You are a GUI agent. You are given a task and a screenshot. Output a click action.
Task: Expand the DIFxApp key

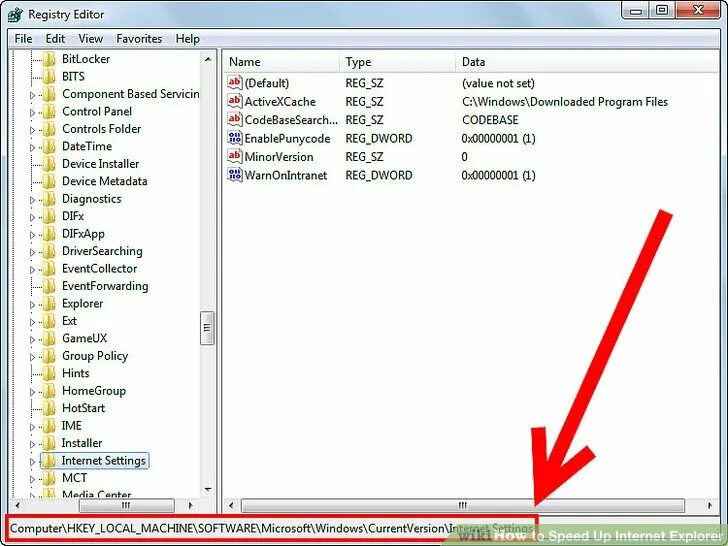pyautogui.click(x=32, y=235)
